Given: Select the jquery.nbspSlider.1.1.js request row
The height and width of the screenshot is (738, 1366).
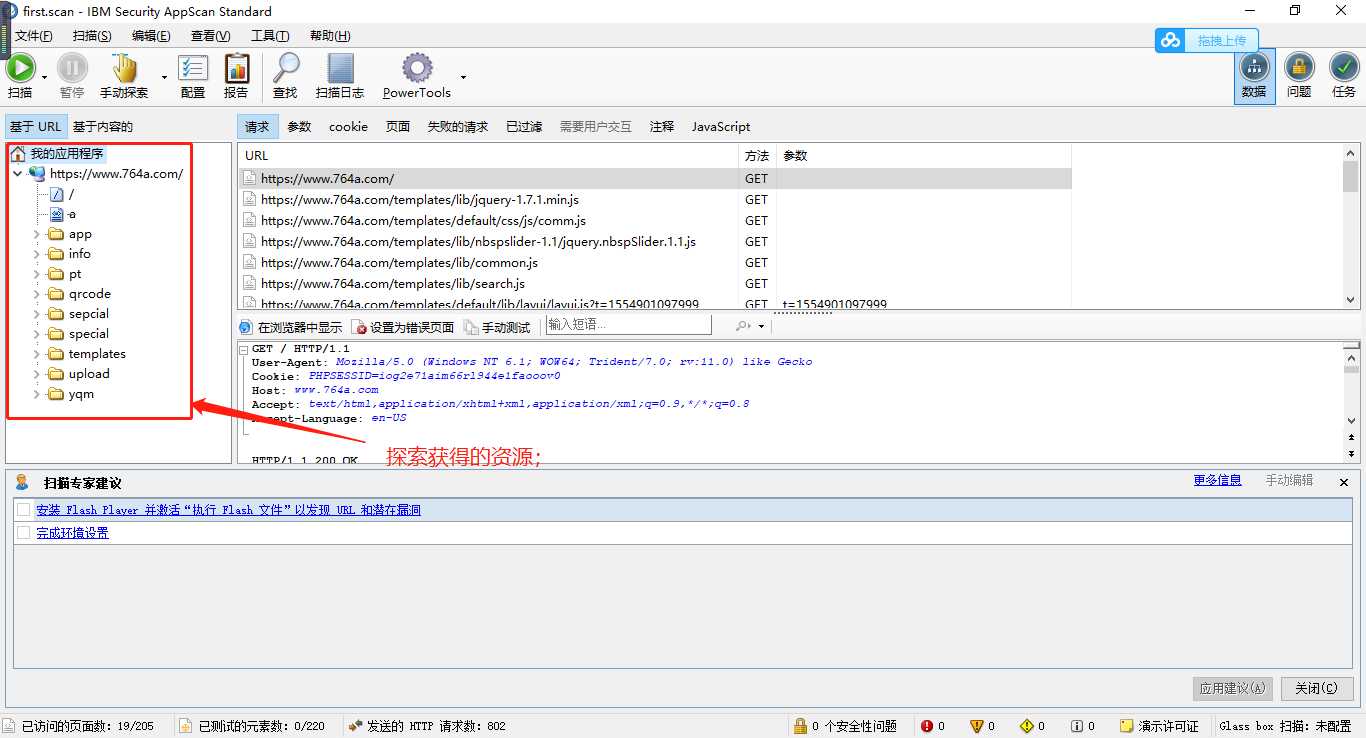Looking at the screenshot, I should [x=655, y=242].
